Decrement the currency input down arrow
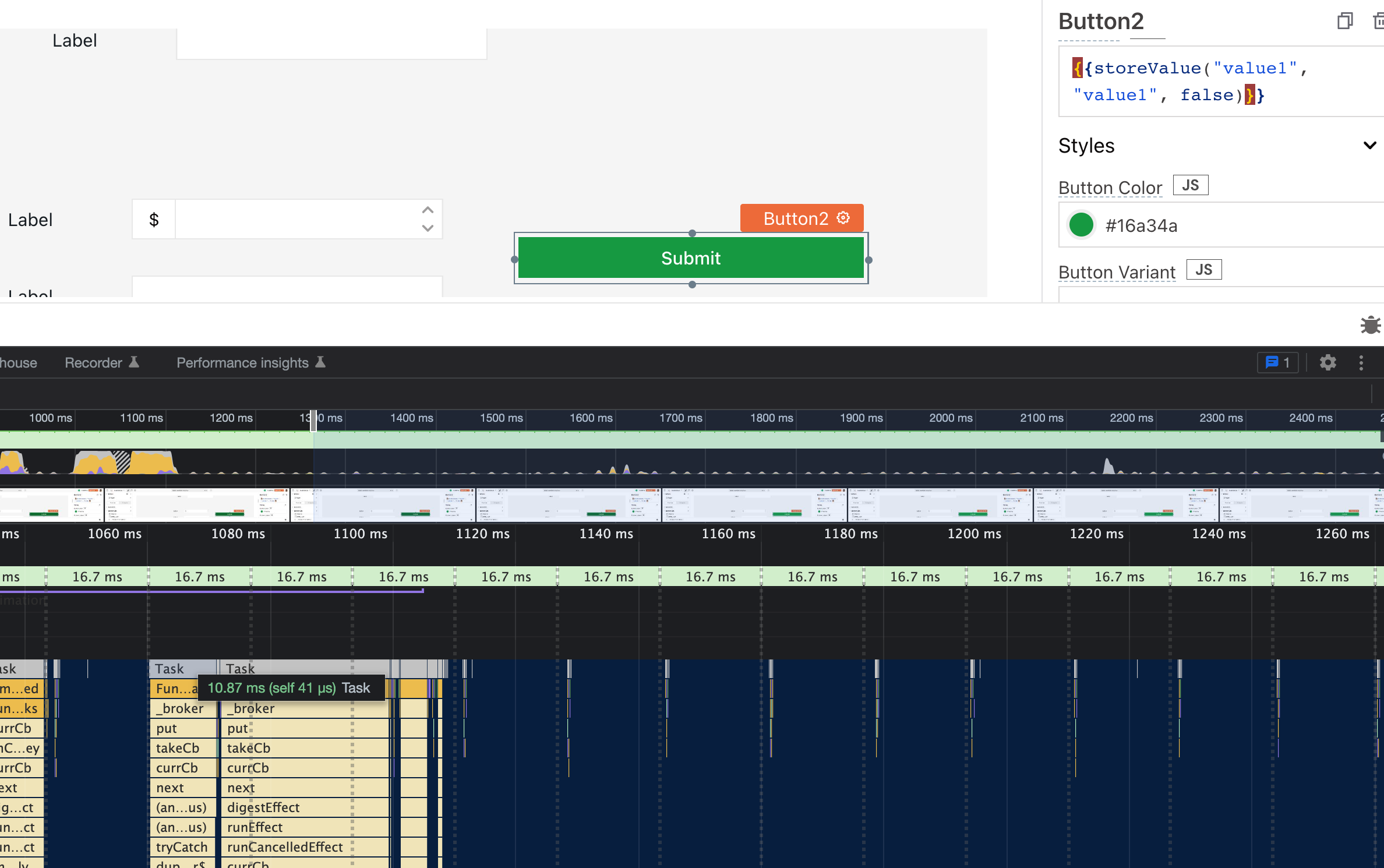The image size is (1384, 868). (x=428, y=228)
